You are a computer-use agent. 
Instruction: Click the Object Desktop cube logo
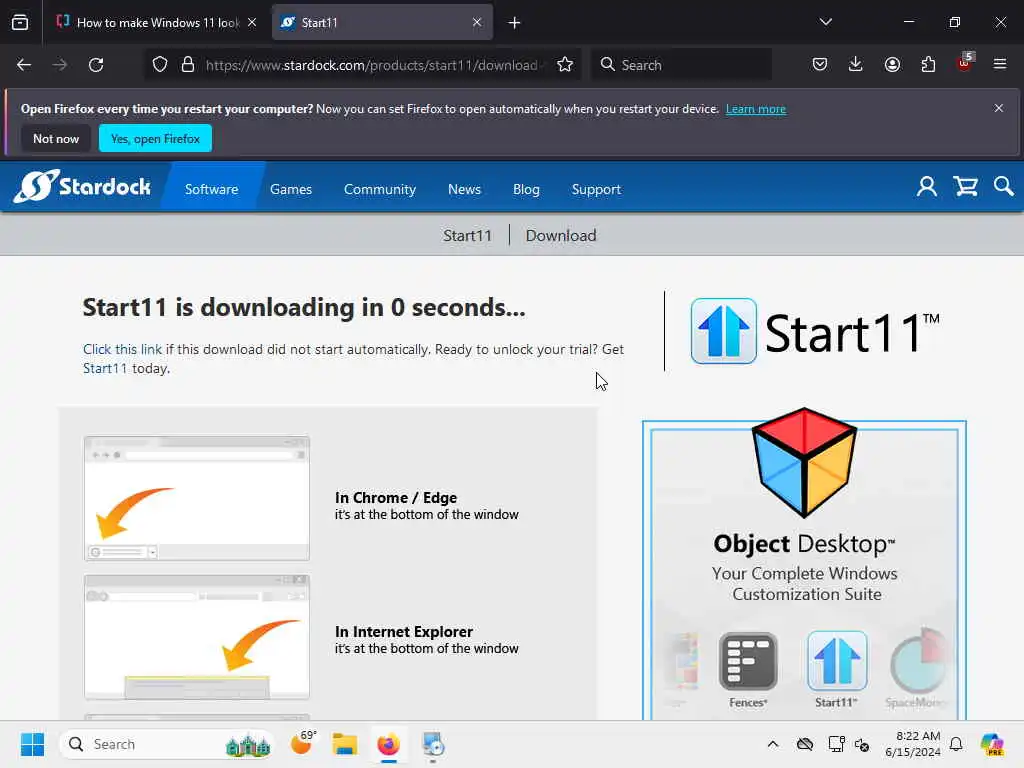point(804,462)
